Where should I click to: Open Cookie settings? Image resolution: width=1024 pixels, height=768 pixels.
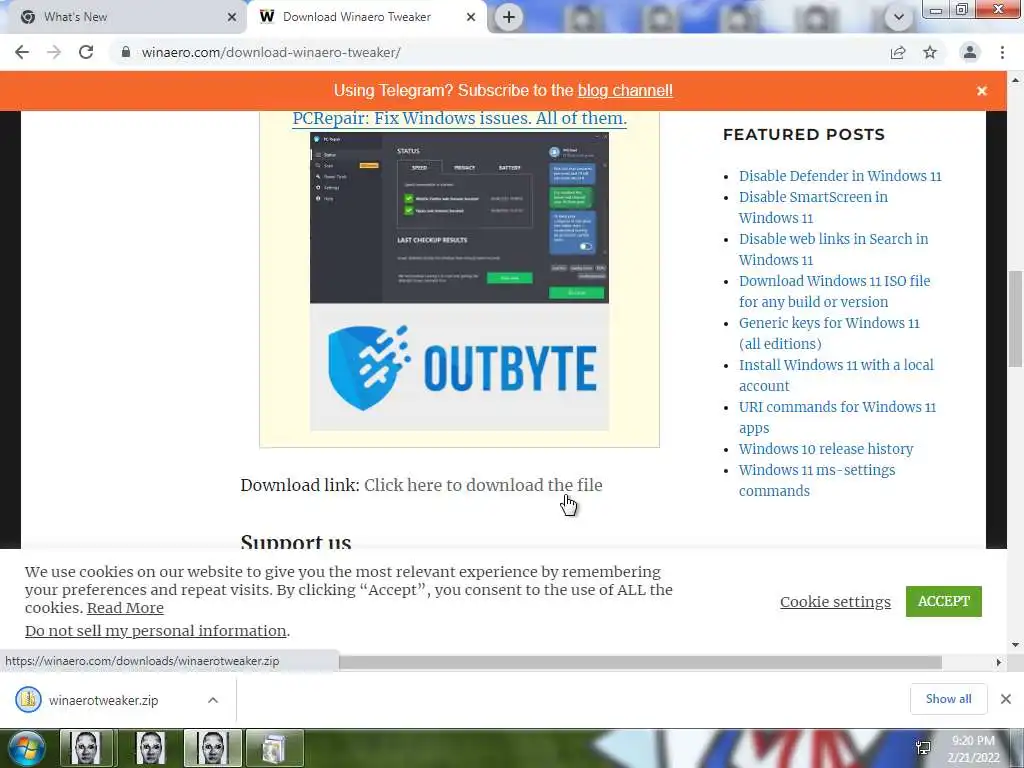835,601
